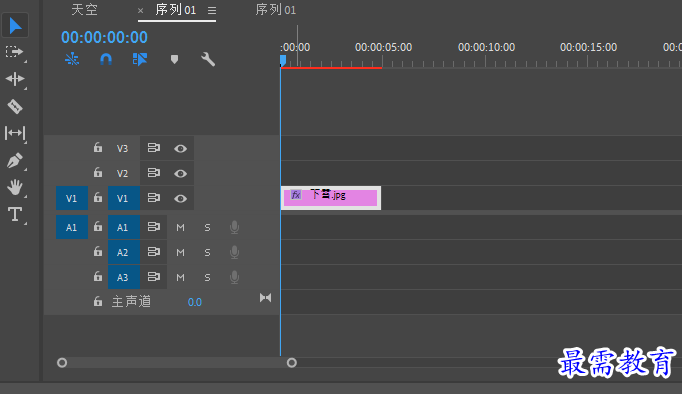Toggle sync lock for A3

point(154,277)
